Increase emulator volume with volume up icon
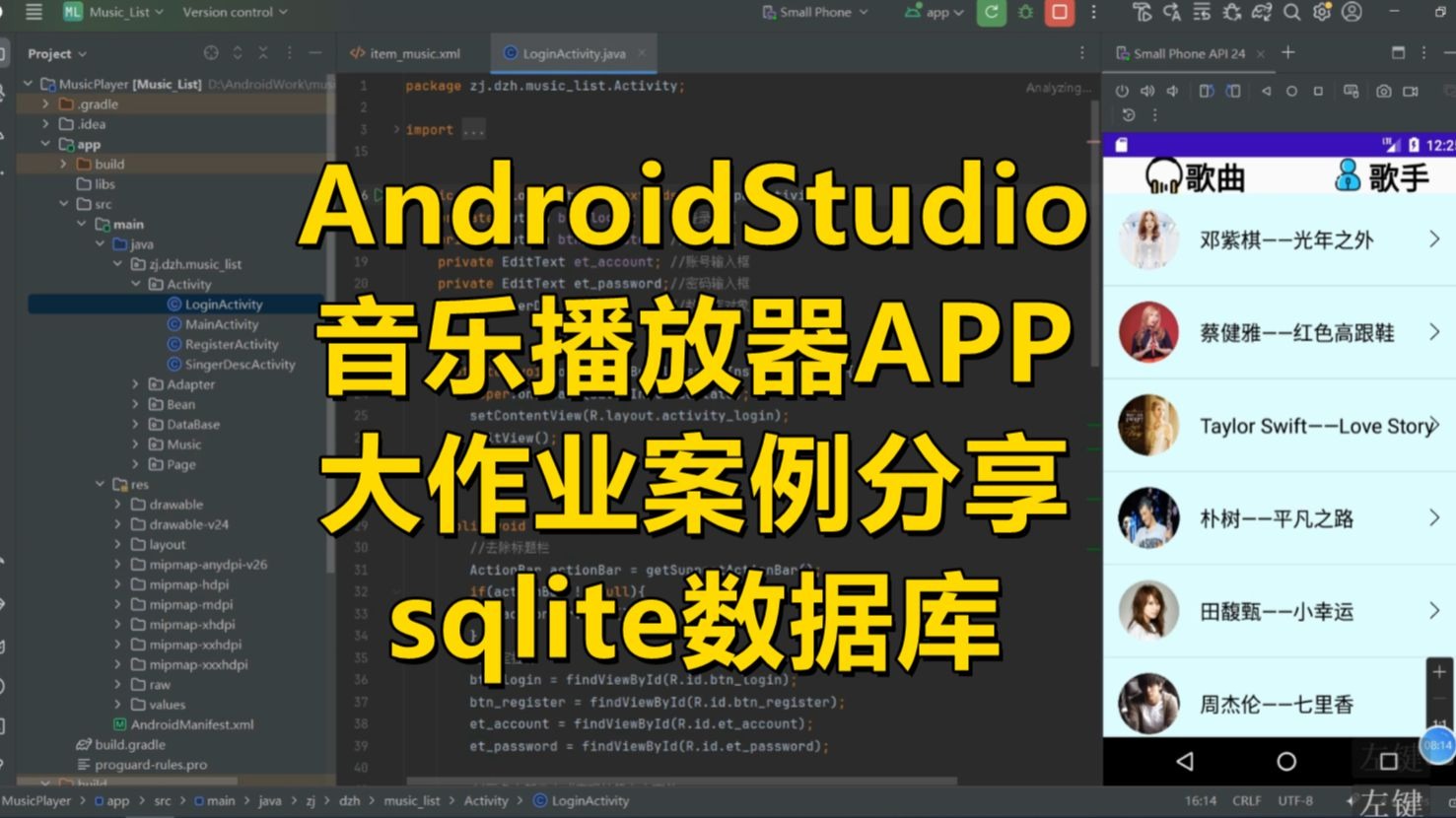The height and width of the screenshot is (818, 1456). point(1146,90)
